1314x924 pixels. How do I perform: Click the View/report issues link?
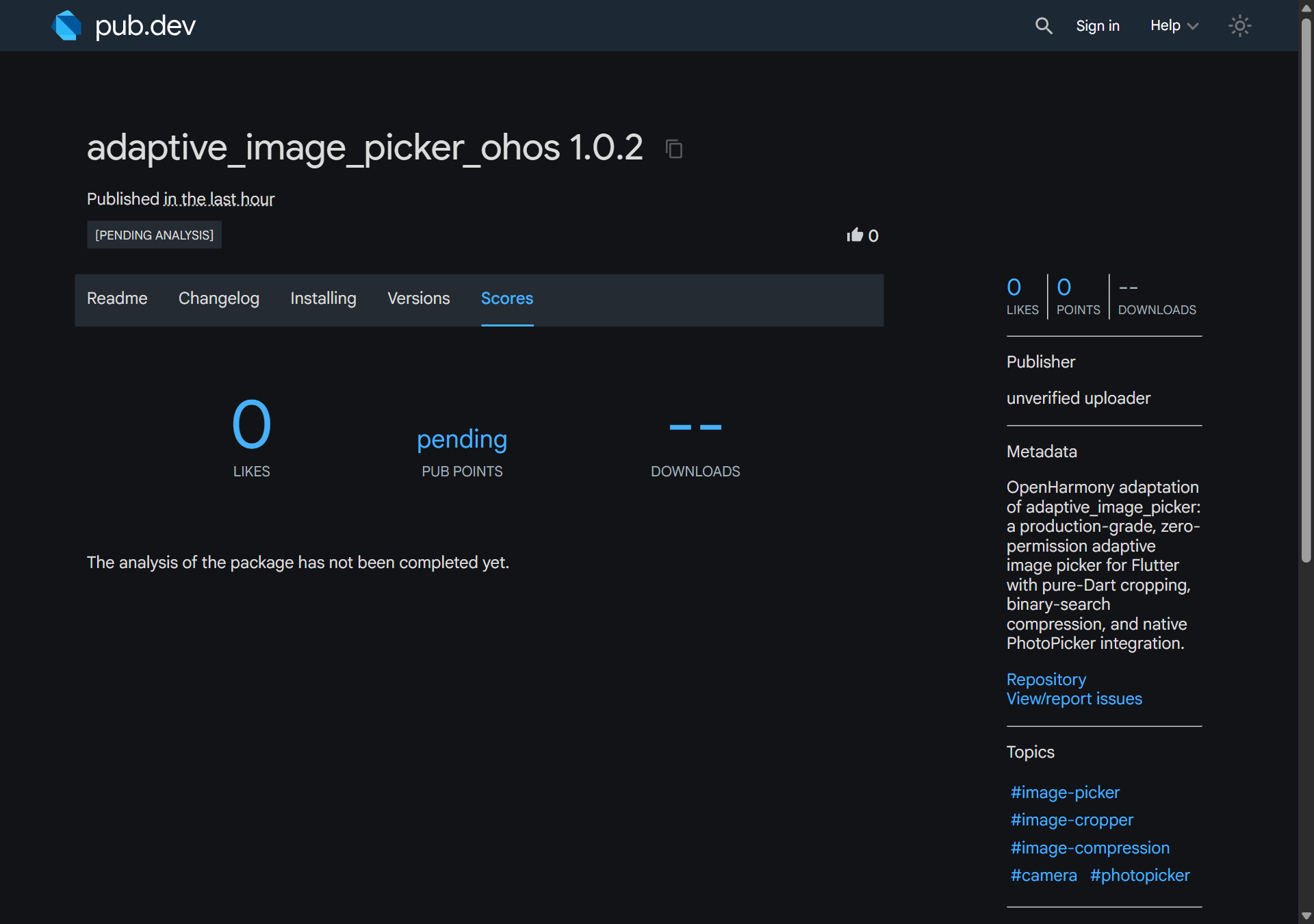pyautogui.click(x=1074, y=699)
